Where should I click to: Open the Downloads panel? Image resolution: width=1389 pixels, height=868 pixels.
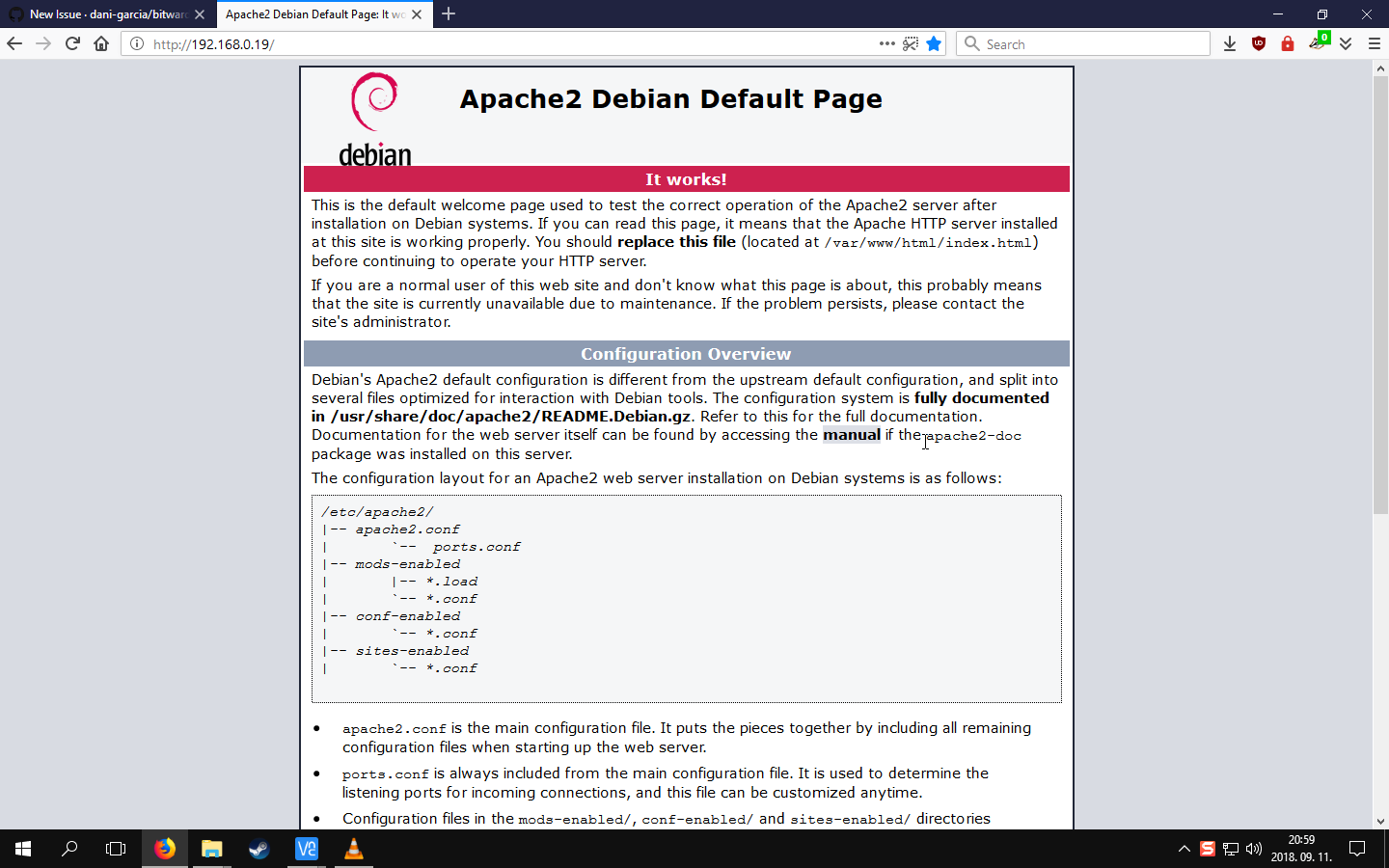coord(1230,43)
